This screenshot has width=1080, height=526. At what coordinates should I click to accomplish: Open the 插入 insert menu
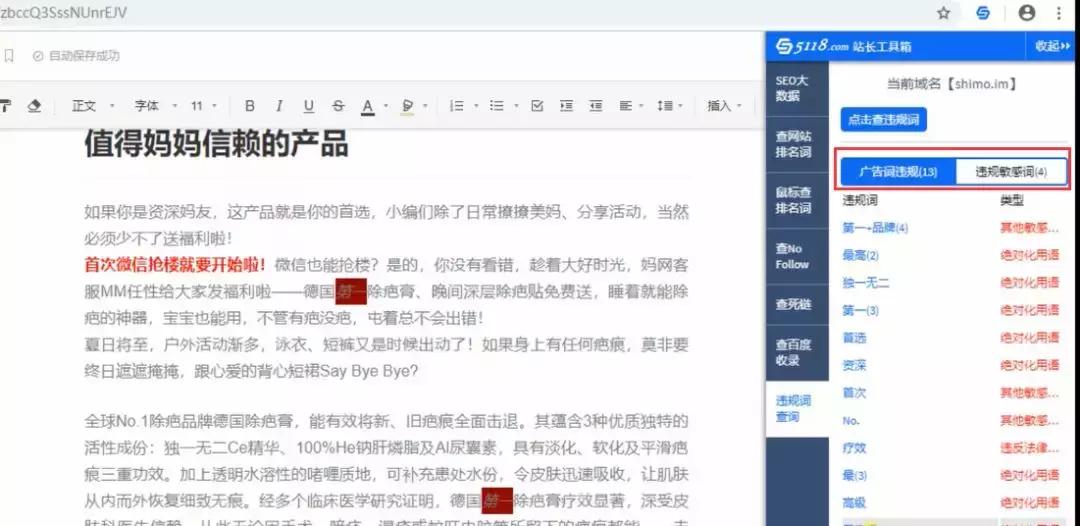(725, 106)
